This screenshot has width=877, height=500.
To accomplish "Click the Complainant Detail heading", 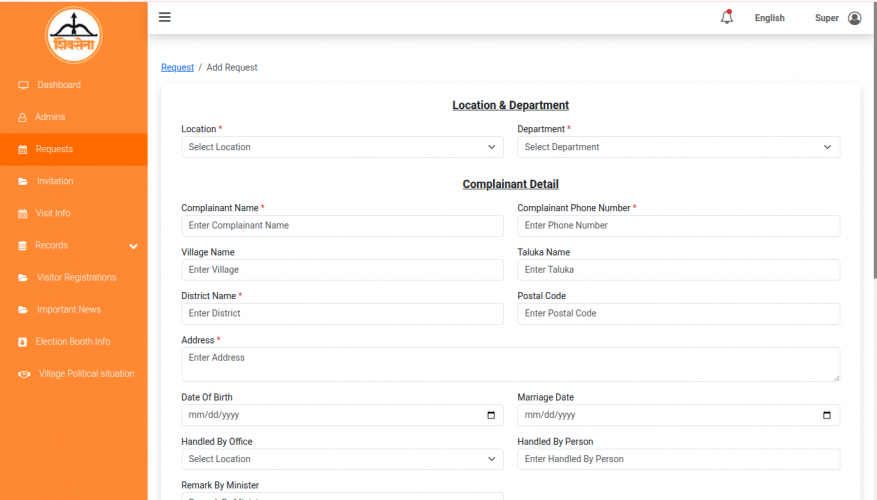I will coord(511,184).
